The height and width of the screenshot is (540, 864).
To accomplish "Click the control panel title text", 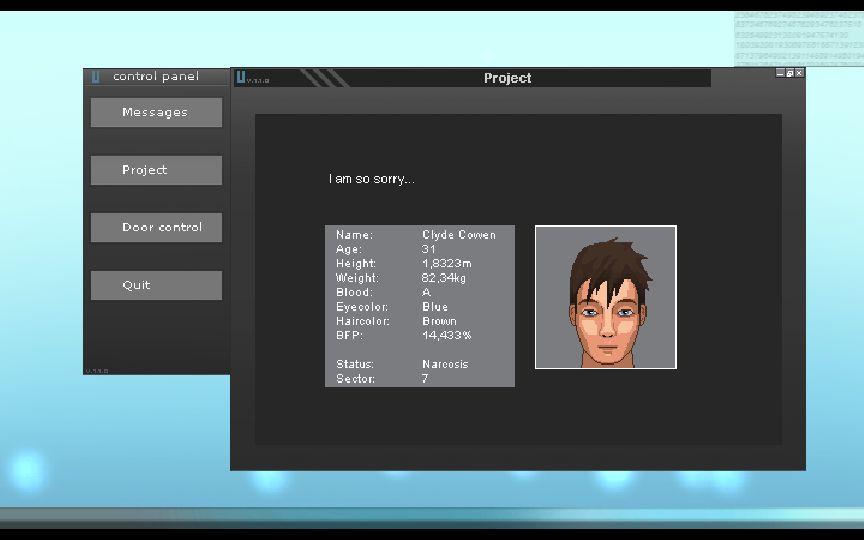I will 156,76.
